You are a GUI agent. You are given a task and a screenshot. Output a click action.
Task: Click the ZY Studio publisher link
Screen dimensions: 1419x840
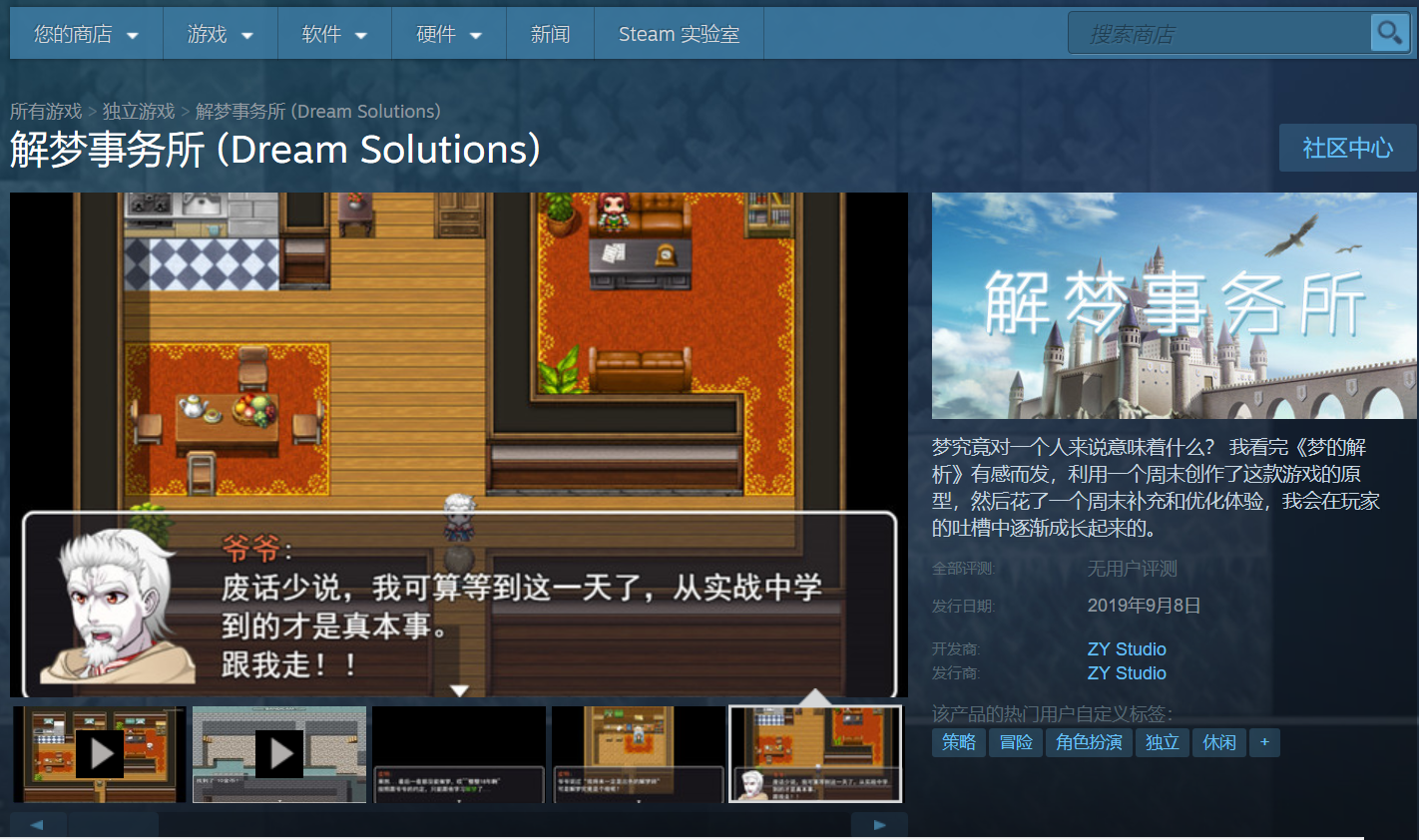pos(1127,673)
